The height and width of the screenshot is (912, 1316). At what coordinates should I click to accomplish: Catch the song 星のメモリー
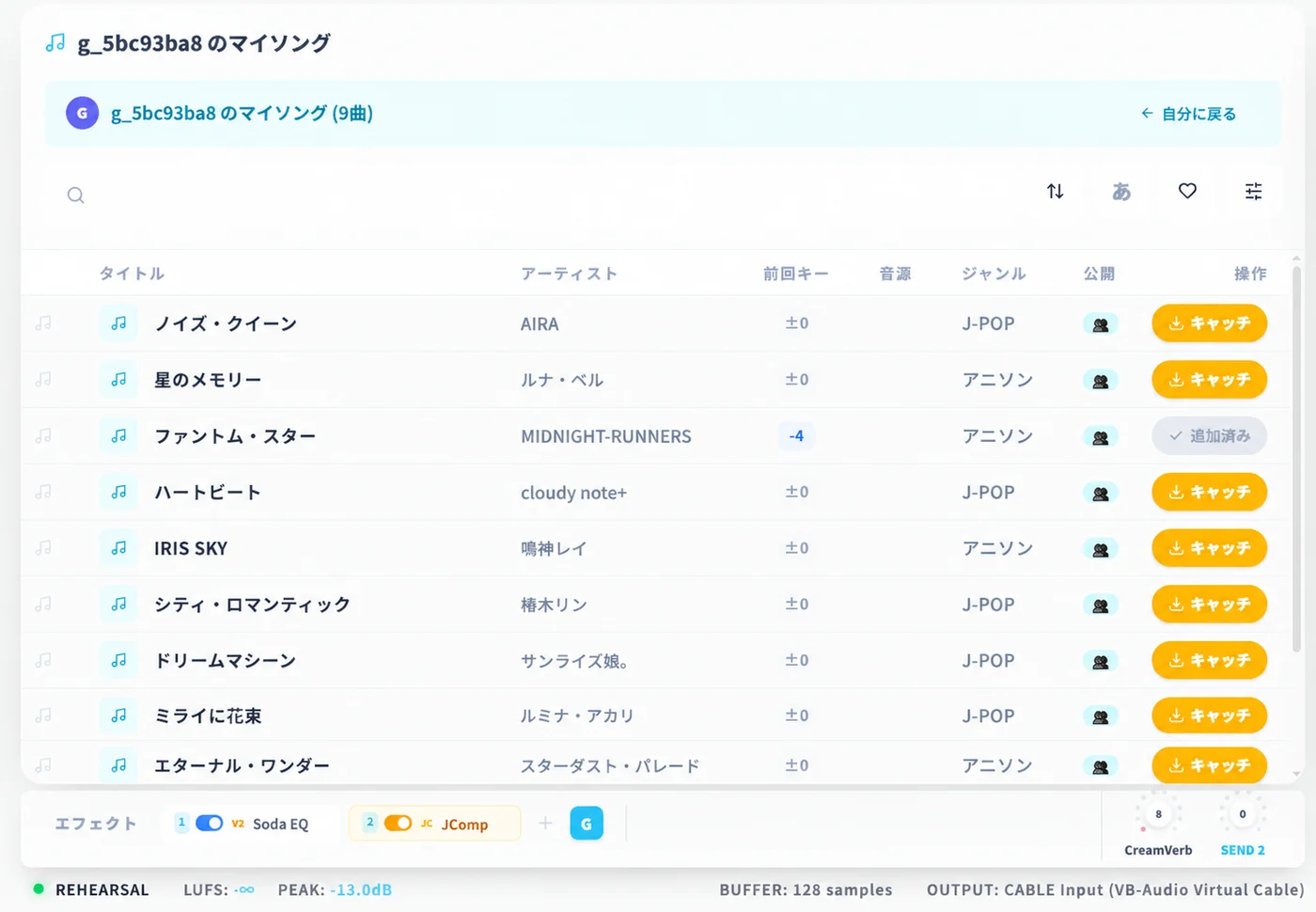coord(1209,380)
